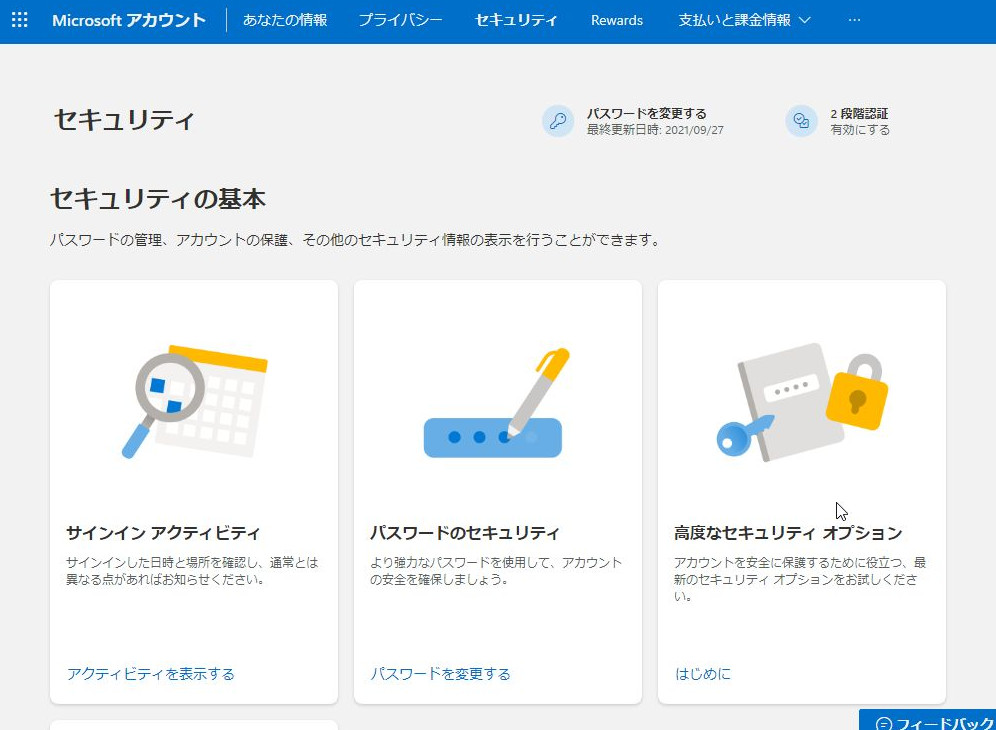
Task: Show more navigation items via ellipsis
Action: pyautogui.click(x=854, y=20)
